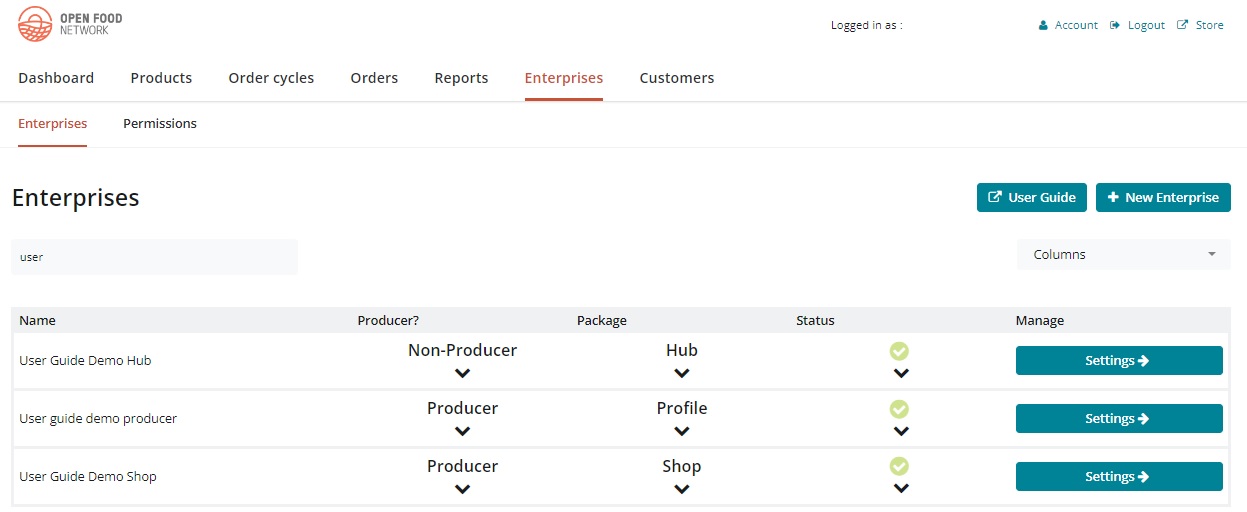
Task: Click green status checkmark for User Guide Demo Hub
Action: click(899, 351)
